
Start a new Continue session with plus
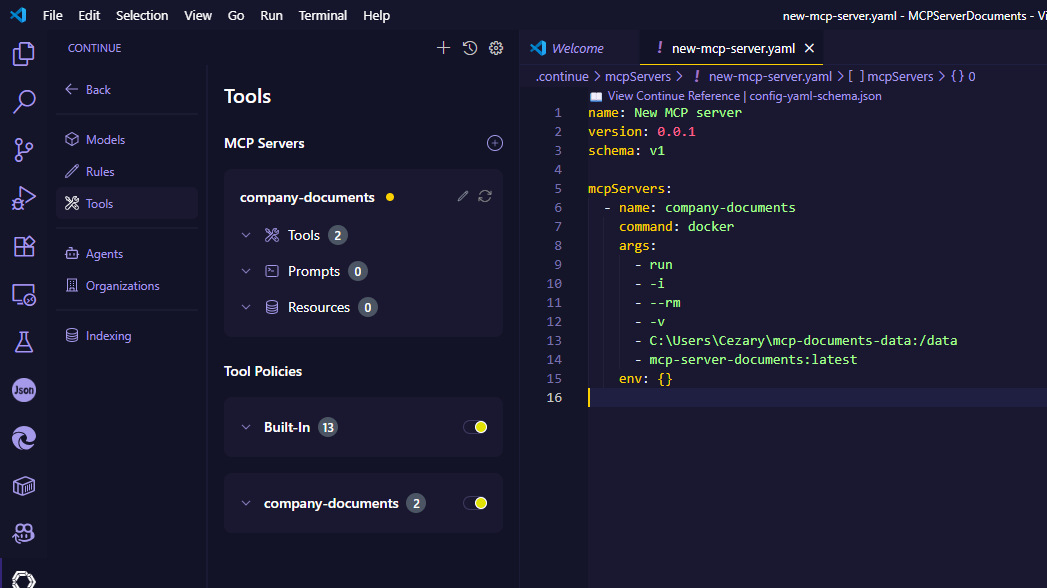tap(443, 48)
